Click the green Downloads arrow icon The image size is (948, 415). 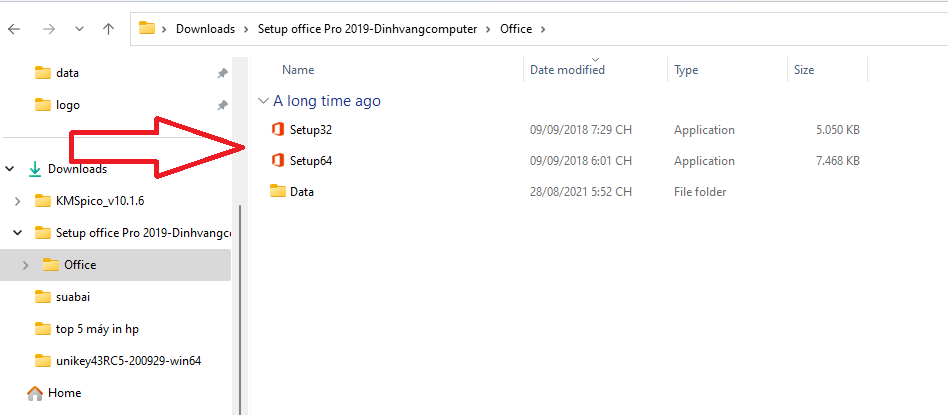pyautogui.click(x=35, y=169)
